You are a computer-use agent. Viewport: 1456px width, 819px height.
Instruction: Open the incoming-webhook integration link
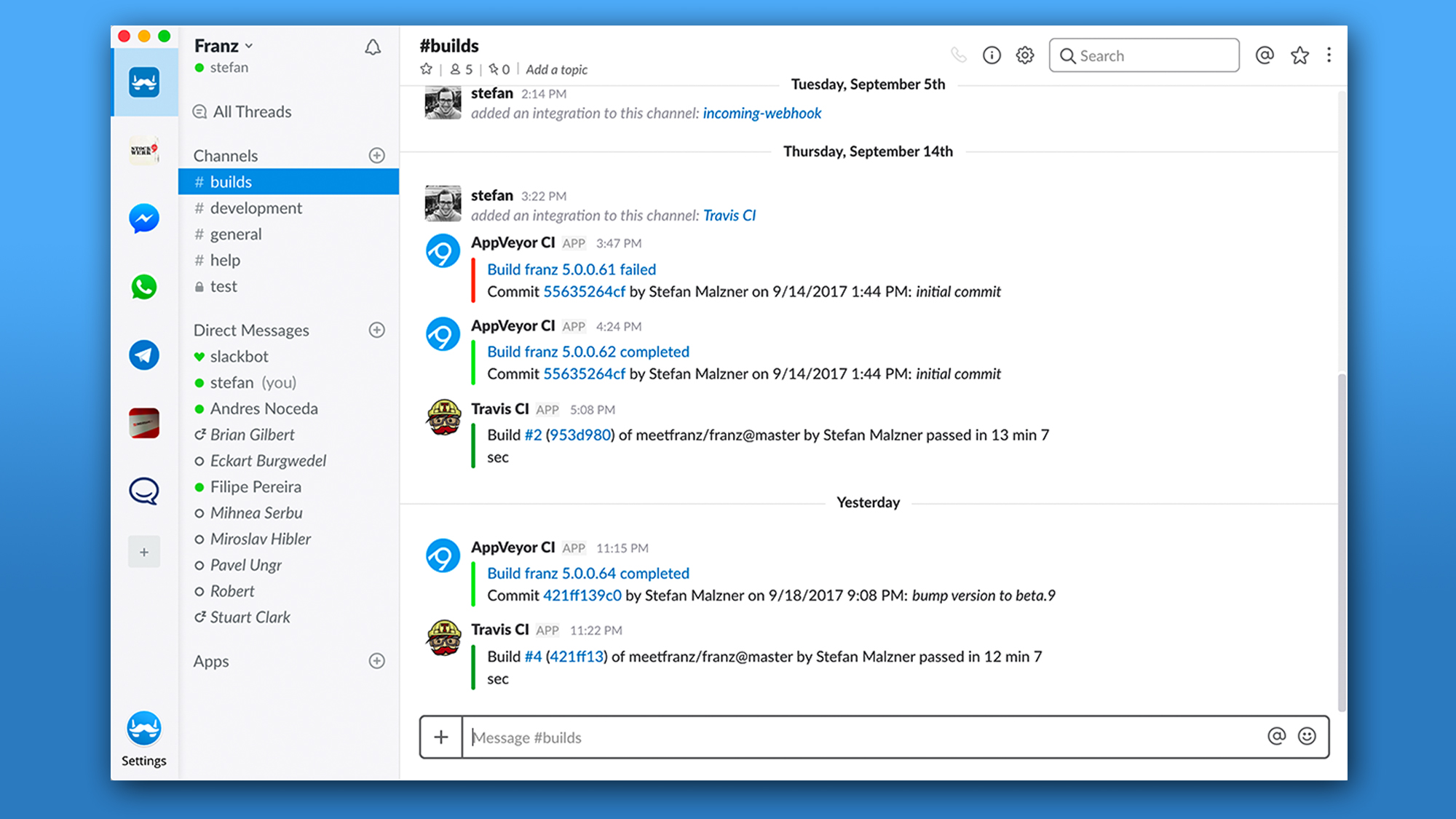point(762,114)
